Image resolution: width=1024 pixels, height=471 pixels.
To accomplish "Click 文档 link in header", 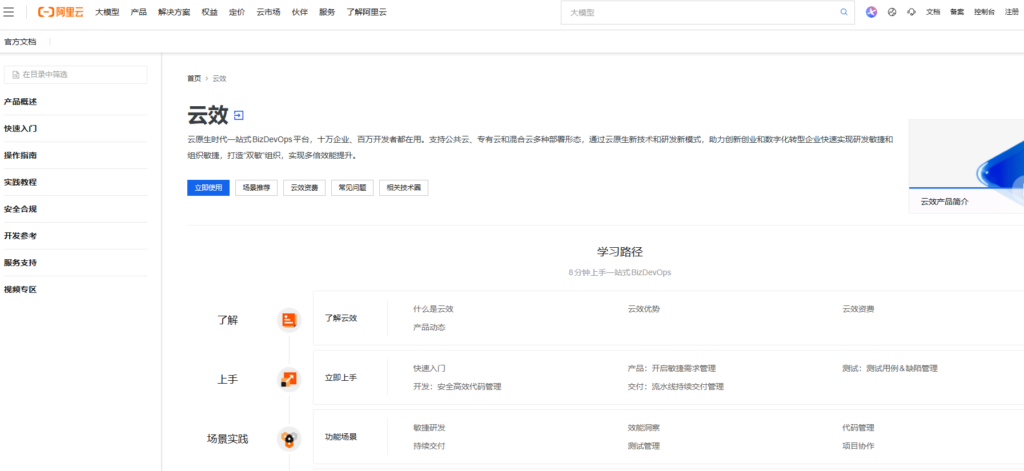I will (933, 12).
